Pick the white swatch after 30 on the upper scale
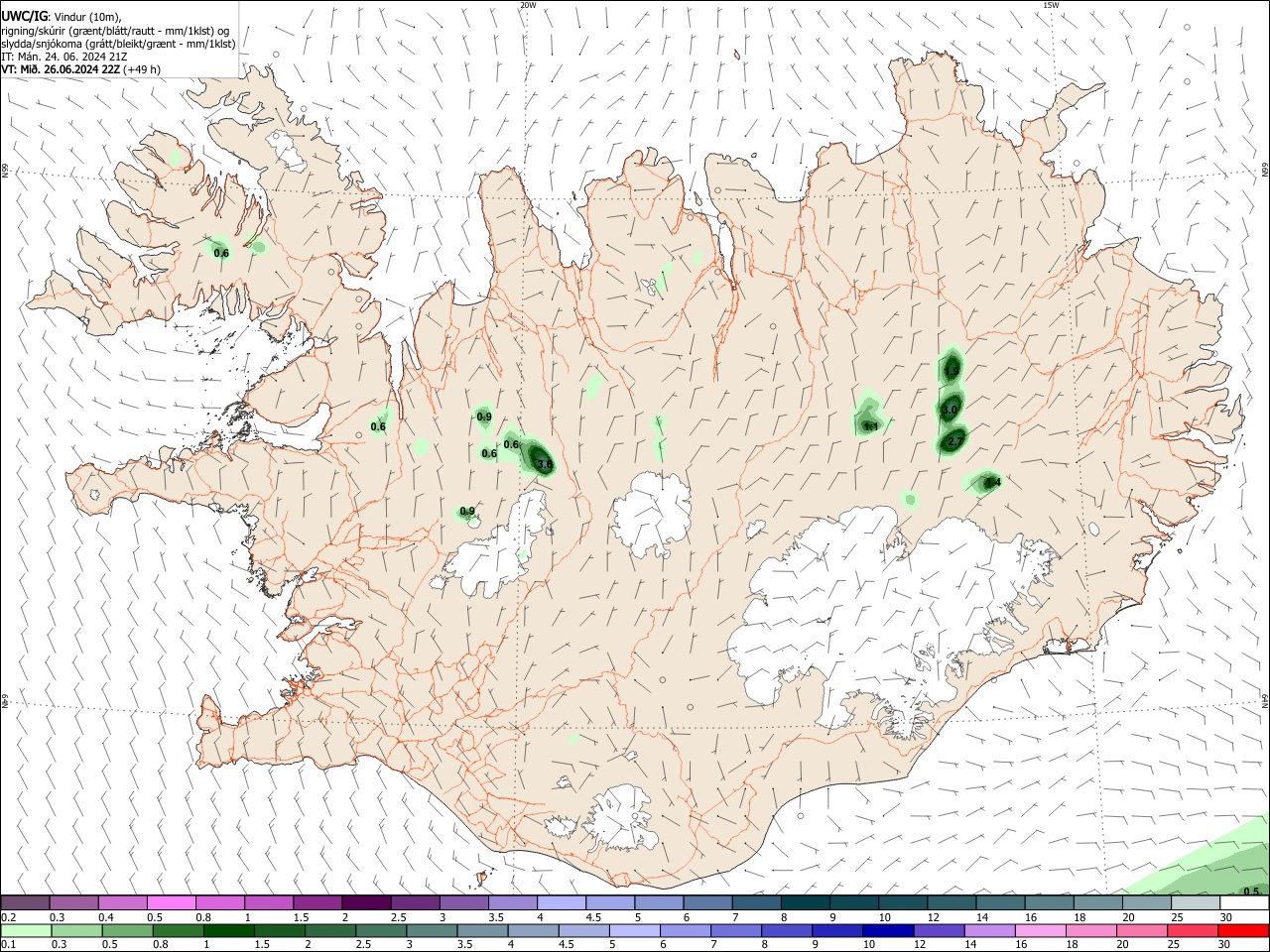Image resolution: width=1270 pixels, height=952 pixels. (1244, 902)
